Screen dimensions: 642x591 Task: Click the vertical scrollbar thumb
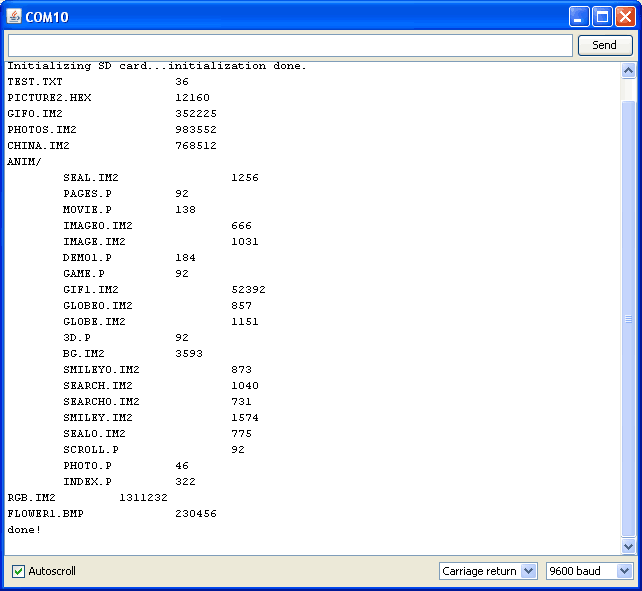tap(628, 320)
